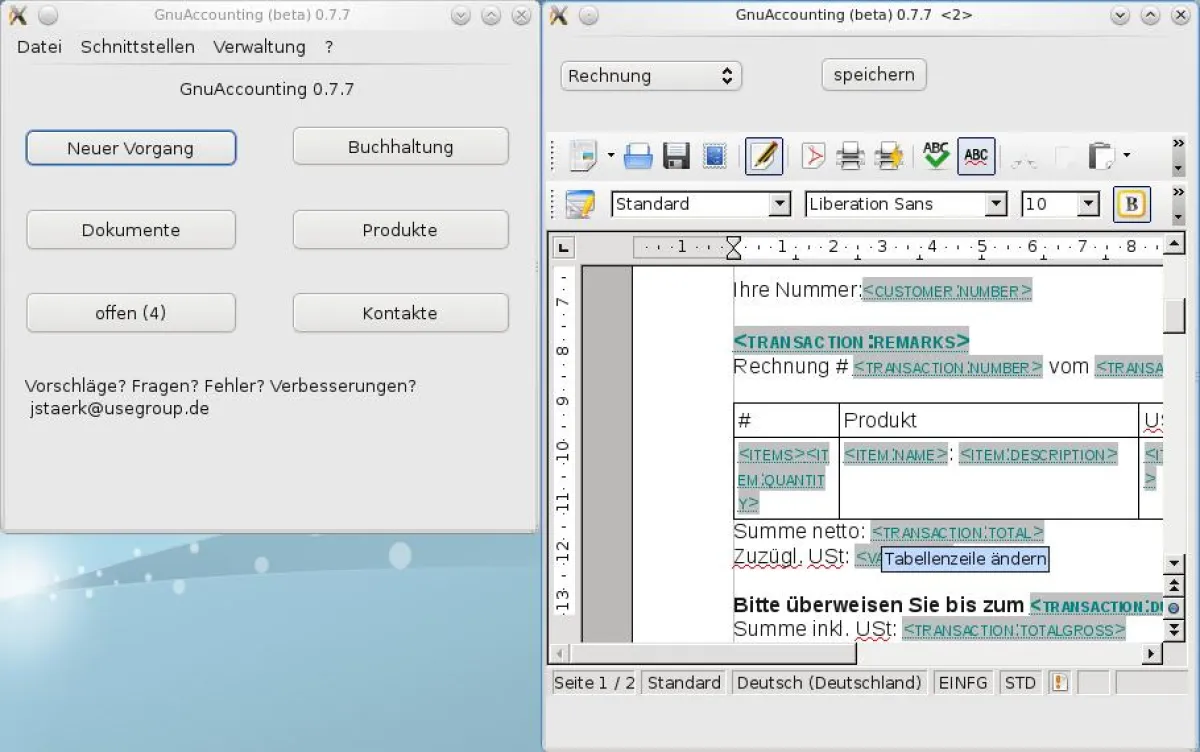Image resolution: width=1200 pixels, height=752 pixels.
Task: Open the Schnittstellen menu
Action: pos(137,46)
